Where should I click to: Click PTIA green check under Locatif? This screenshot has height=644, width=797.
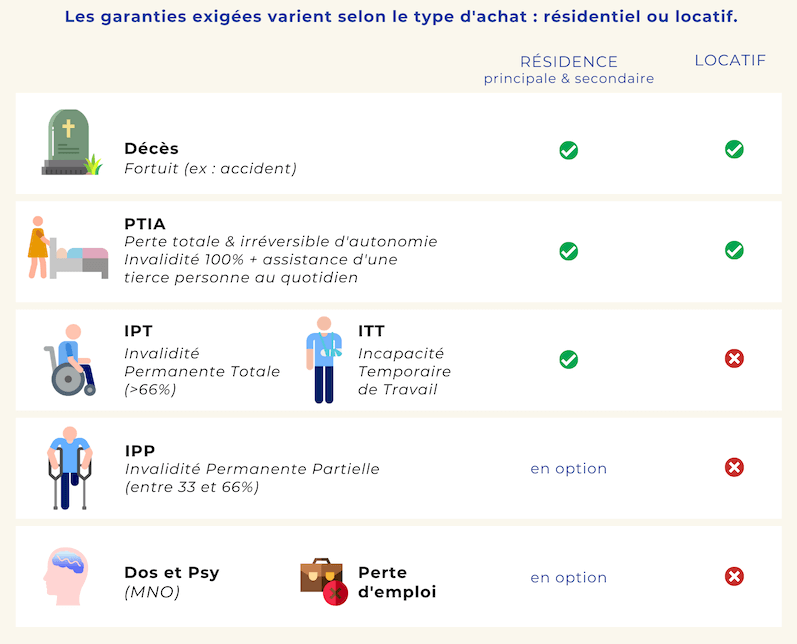(734, 250)
